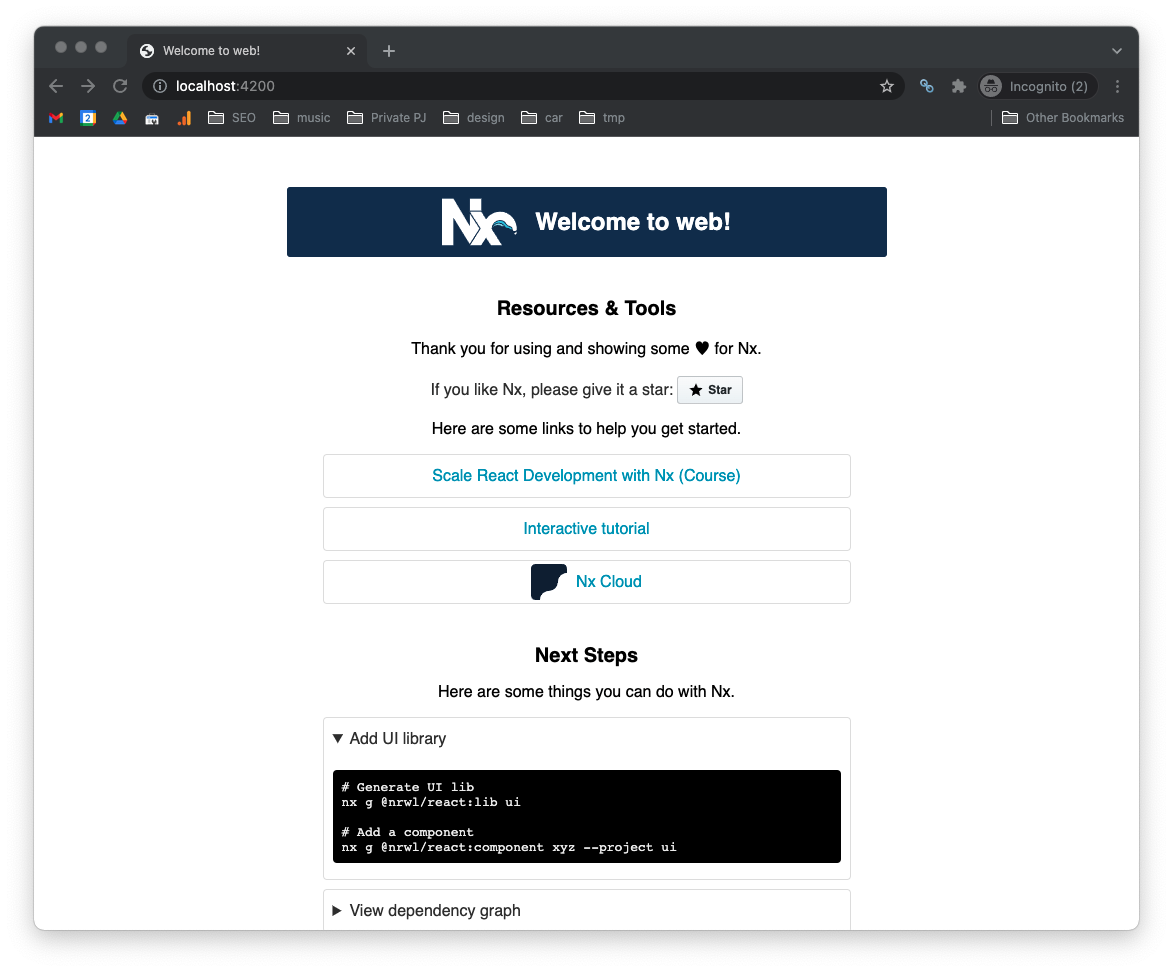Click the link extension icon in toolbar

coord(927,87)
